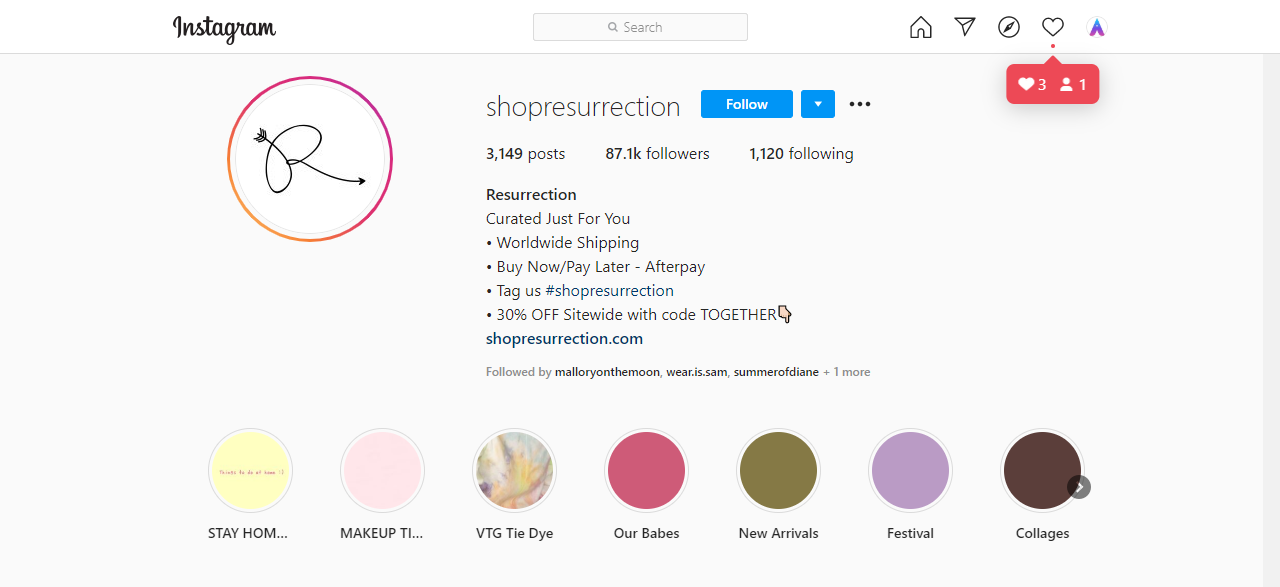
Task: Show more followers via '+ 1 more'
Action: pyautogui.click(x=846, y=371)
